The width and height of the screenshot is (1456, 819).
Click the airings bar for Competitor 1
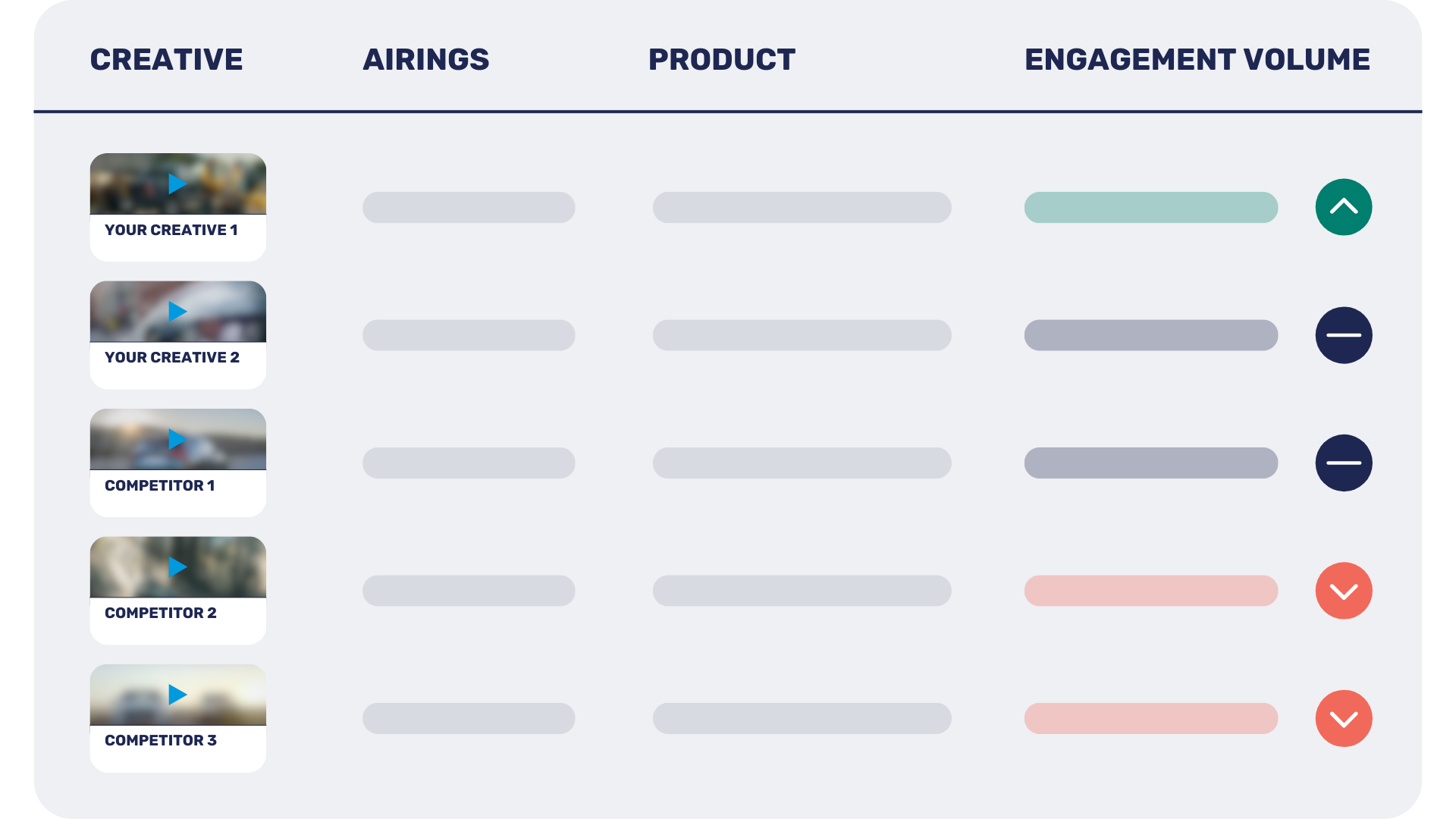469,463
